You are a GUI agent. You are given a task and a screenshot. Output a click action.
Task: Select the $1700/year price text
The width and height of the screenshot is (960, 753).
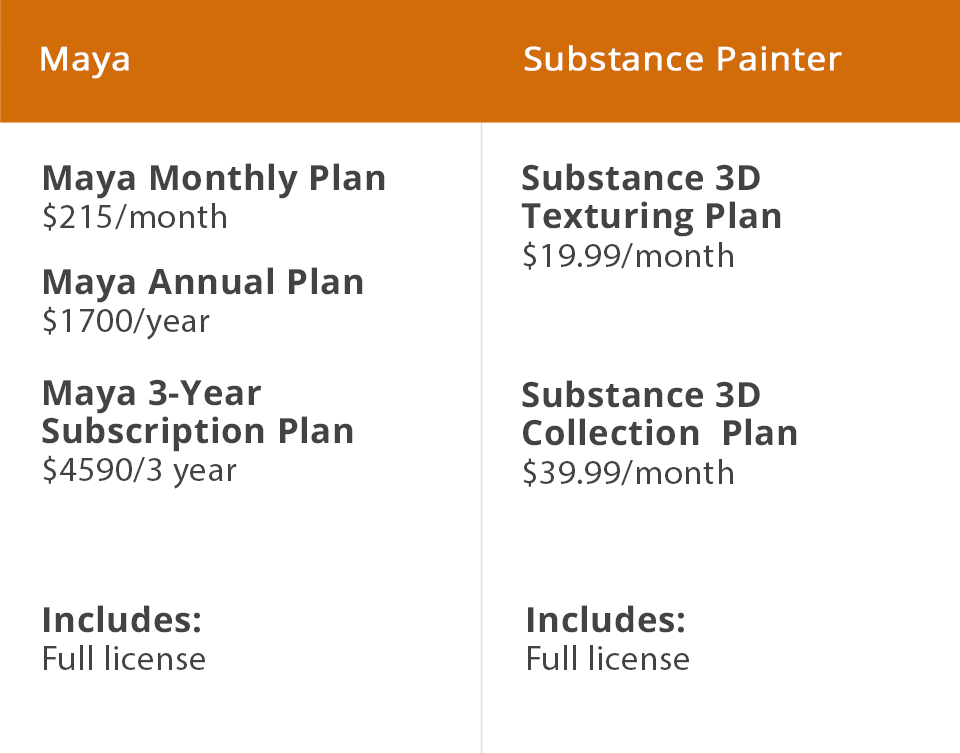tap(126, 321)
